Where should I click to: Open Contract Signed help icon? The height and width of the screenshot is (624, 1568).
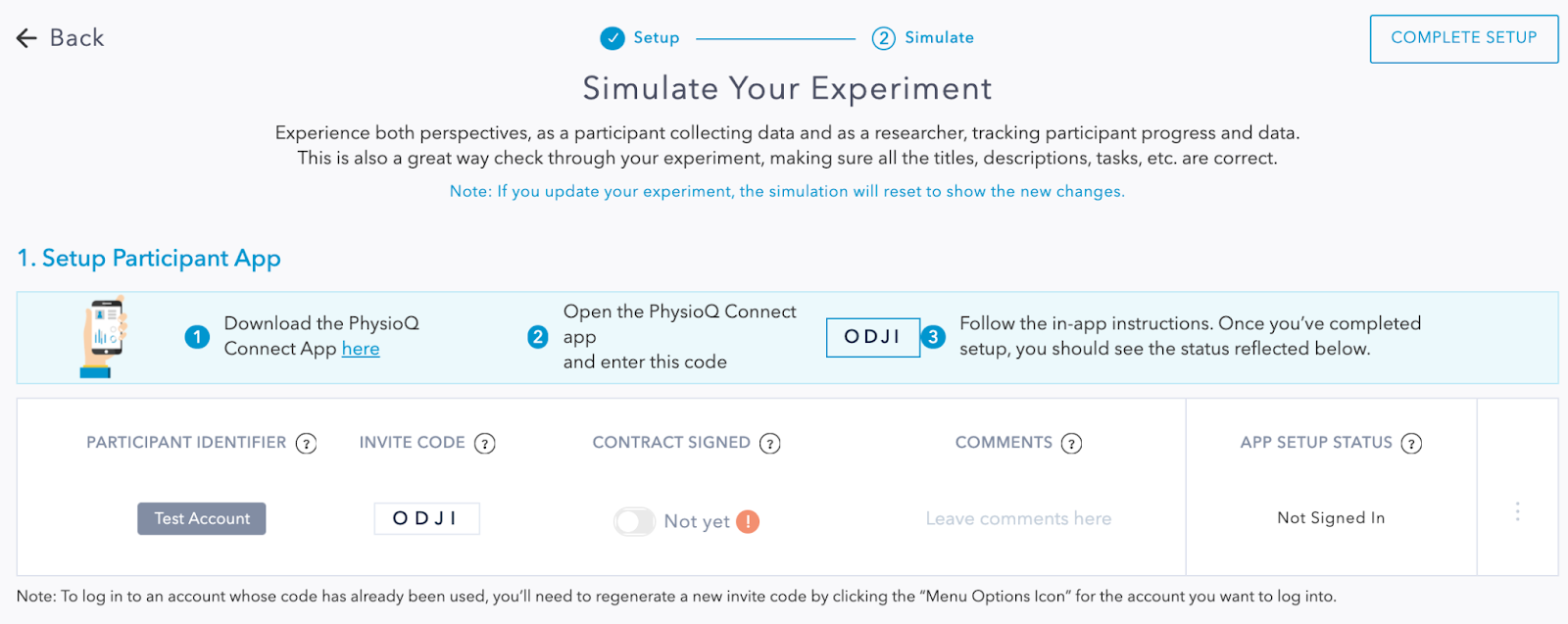coord(770,444)
